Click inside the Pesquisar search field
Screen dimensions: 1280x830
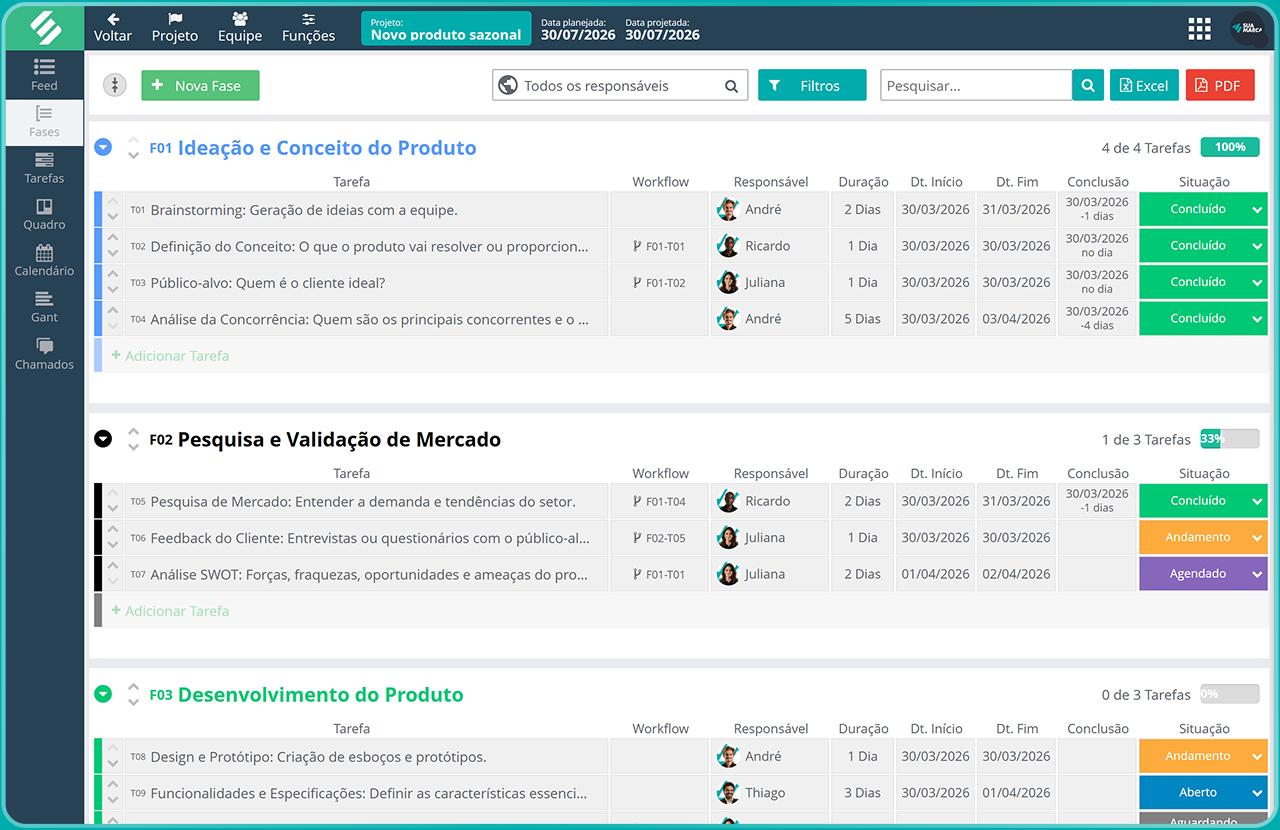point(975,85)
